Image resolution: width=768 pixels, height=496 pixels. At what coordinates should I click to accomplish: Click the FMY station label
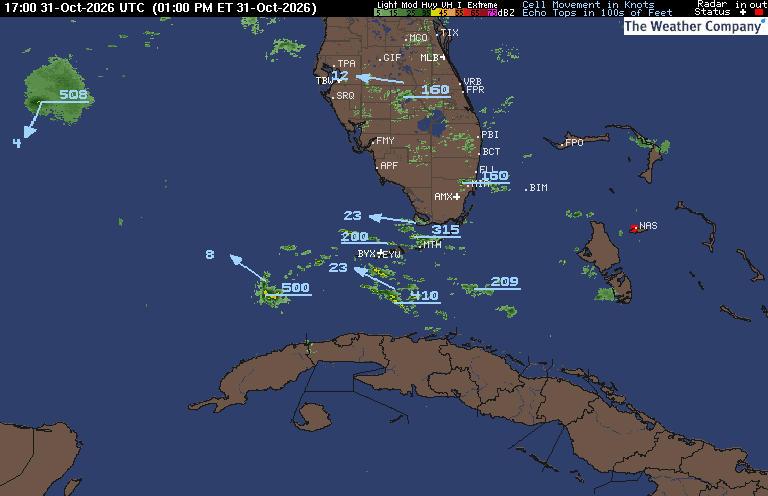click(x=384, y=141)
